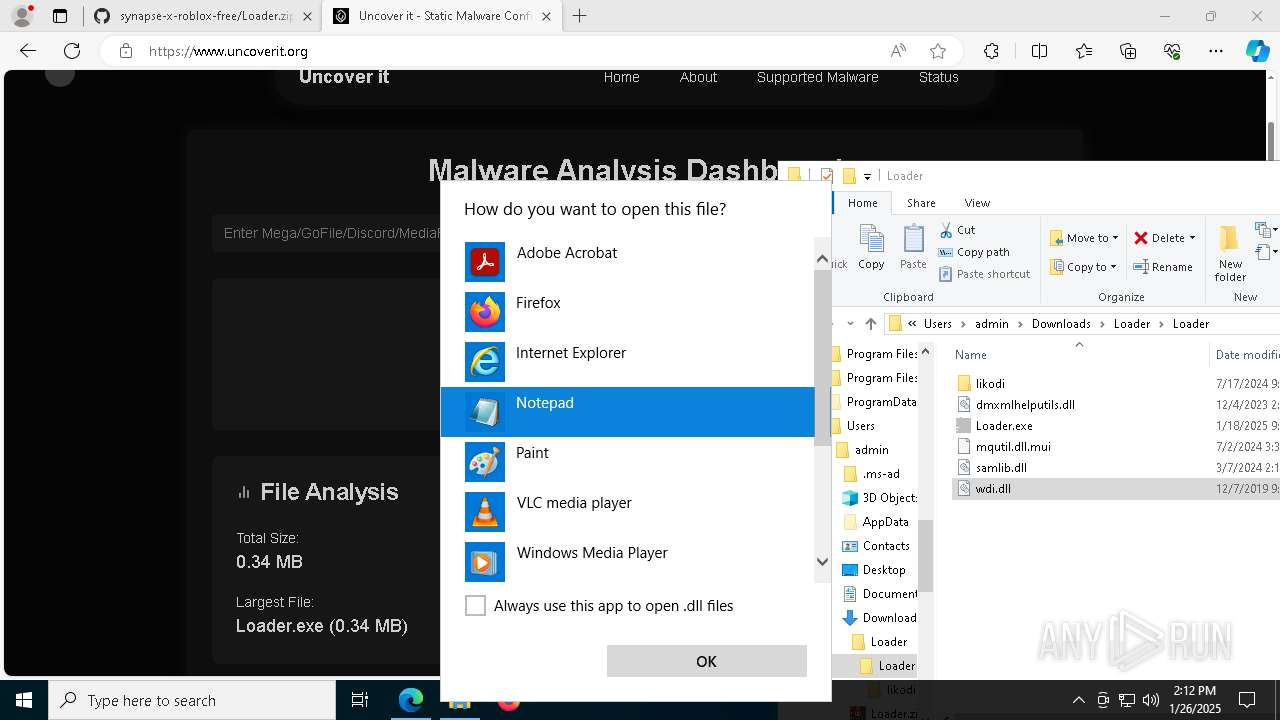The height and width of the screenshot is (720, 1280).
Task: Click Copy path in Explorer ribbon
Action: (x=974, y=252)
